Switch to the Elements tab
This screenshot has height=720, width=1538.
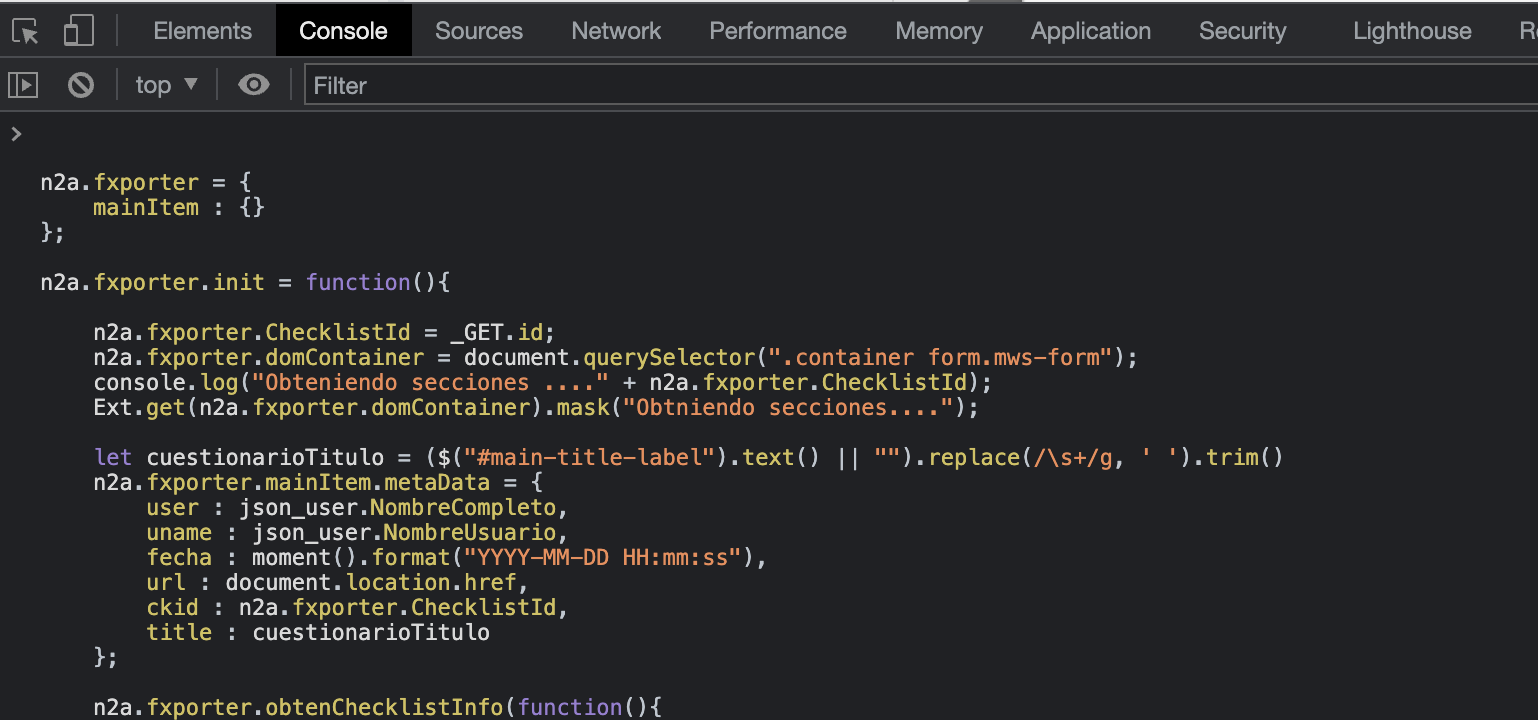click(203, 31)
